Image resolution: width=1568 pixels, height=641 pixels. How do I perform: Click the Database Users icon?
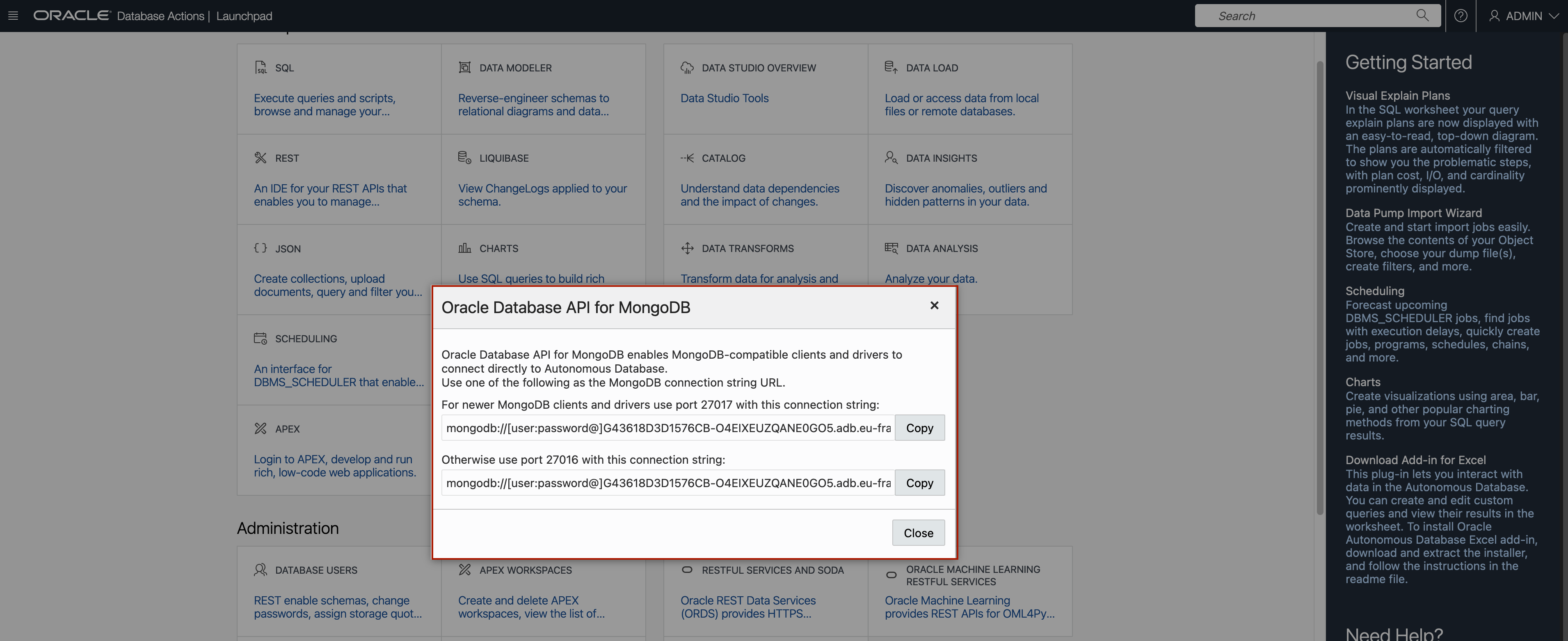tap(261, 570)
